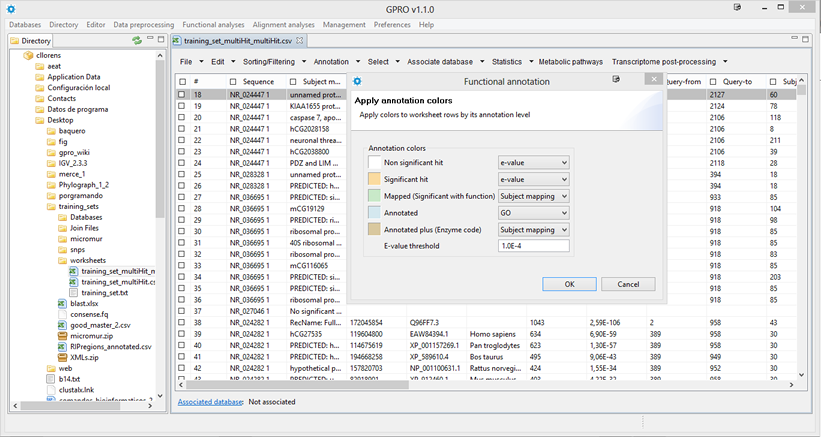The height and width of the screenshot is (437, 821).
Task: Click the good_master_2.csv file icon
Action: [x=62, y=324]
